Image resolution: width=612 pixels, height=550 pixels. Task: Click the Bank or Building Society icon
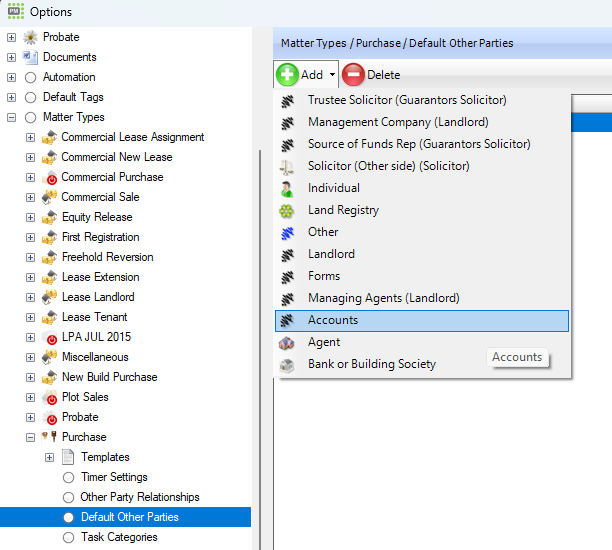pos(287,364)
